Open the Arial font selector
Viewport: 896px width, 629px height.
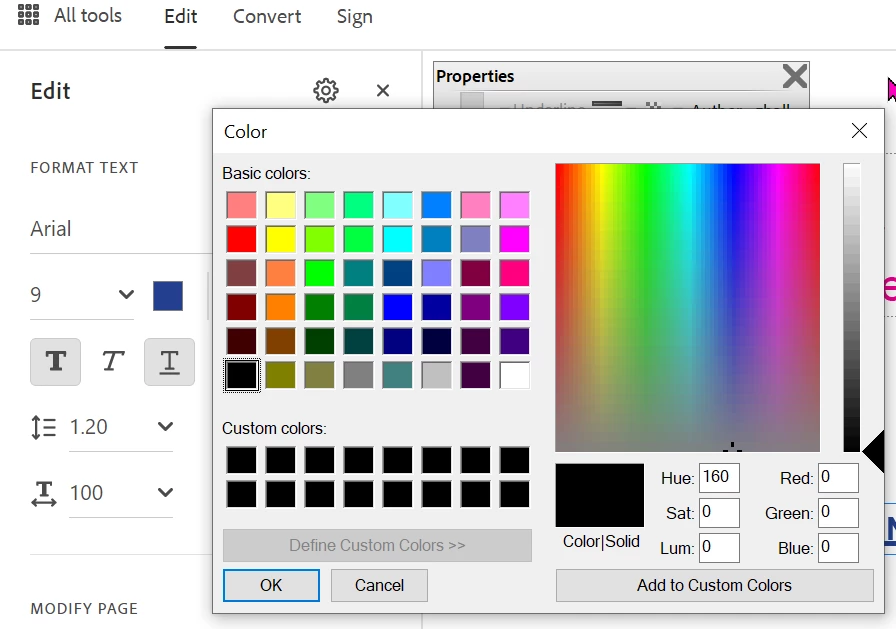(121, 229)
